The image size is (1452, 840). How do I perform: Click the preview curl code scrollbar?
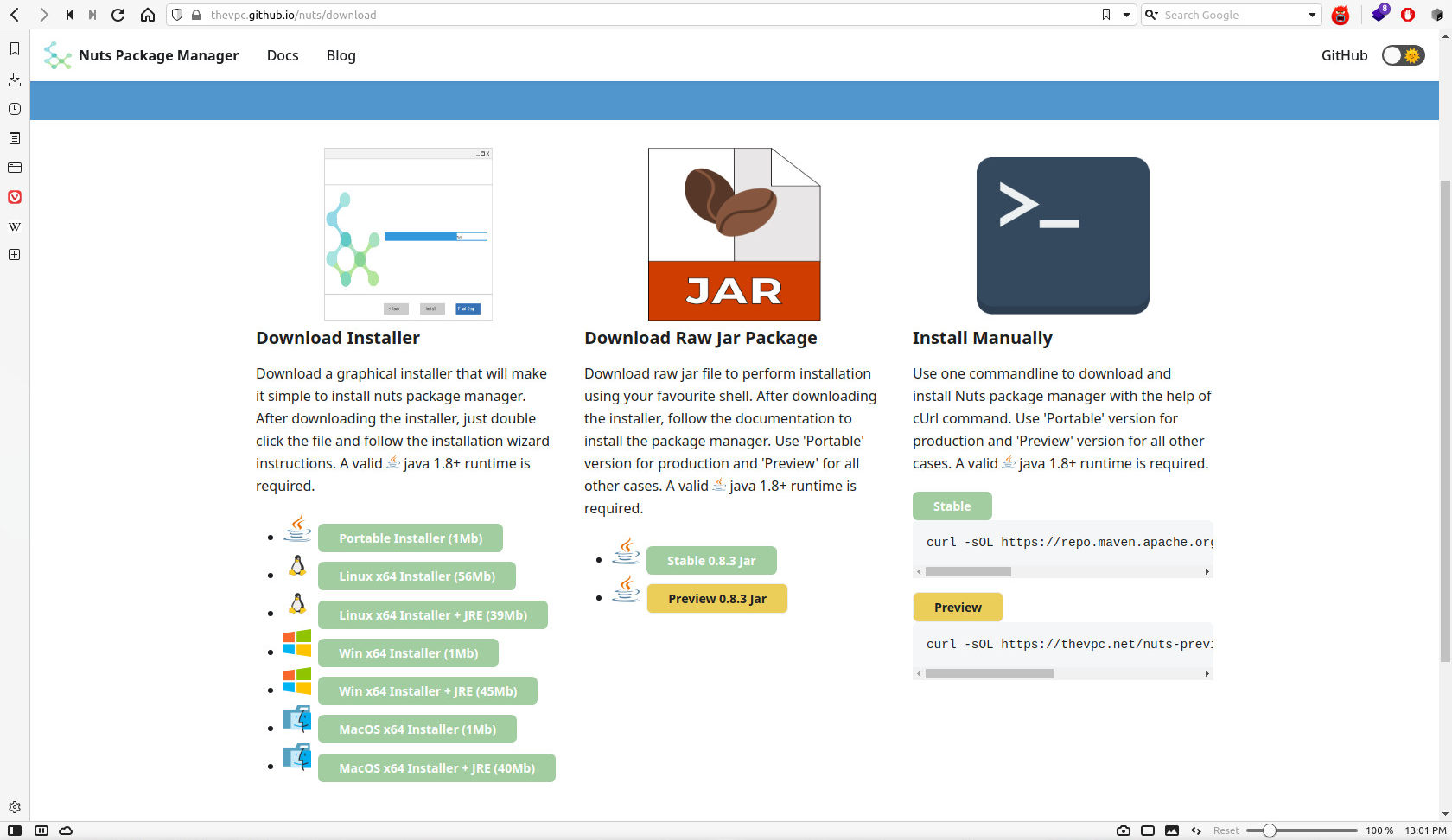(x=990, y=673)
